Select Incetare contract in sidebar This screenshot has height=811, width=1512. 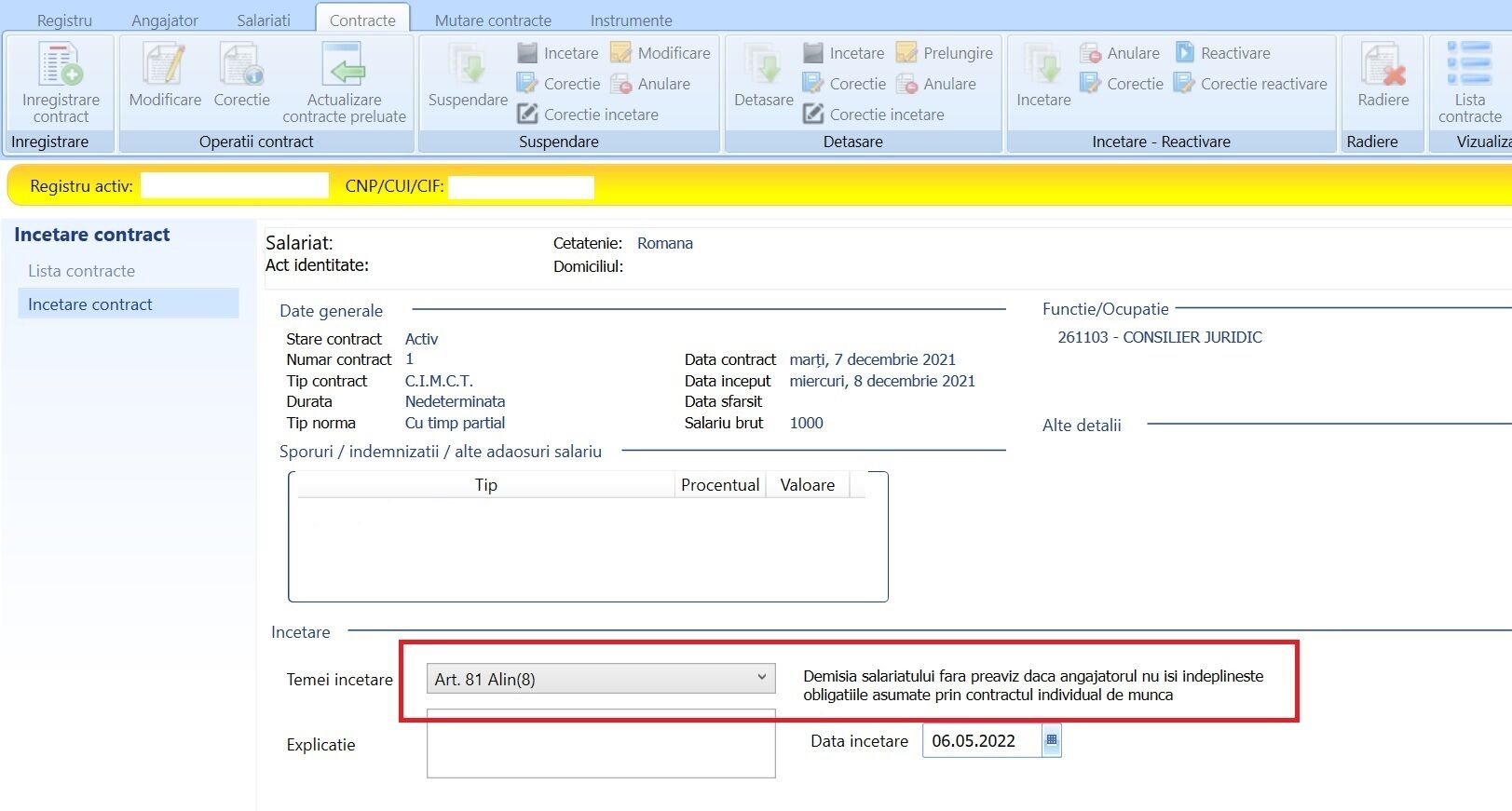pos(129,304)
